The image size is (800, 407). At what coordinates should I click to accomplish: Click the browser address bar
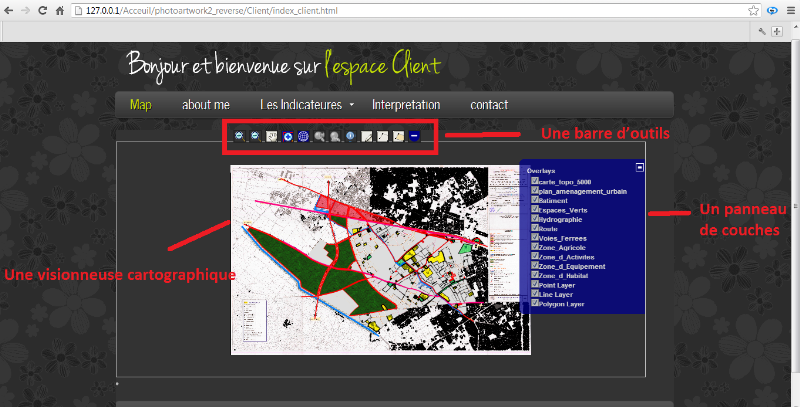point(400,10)
